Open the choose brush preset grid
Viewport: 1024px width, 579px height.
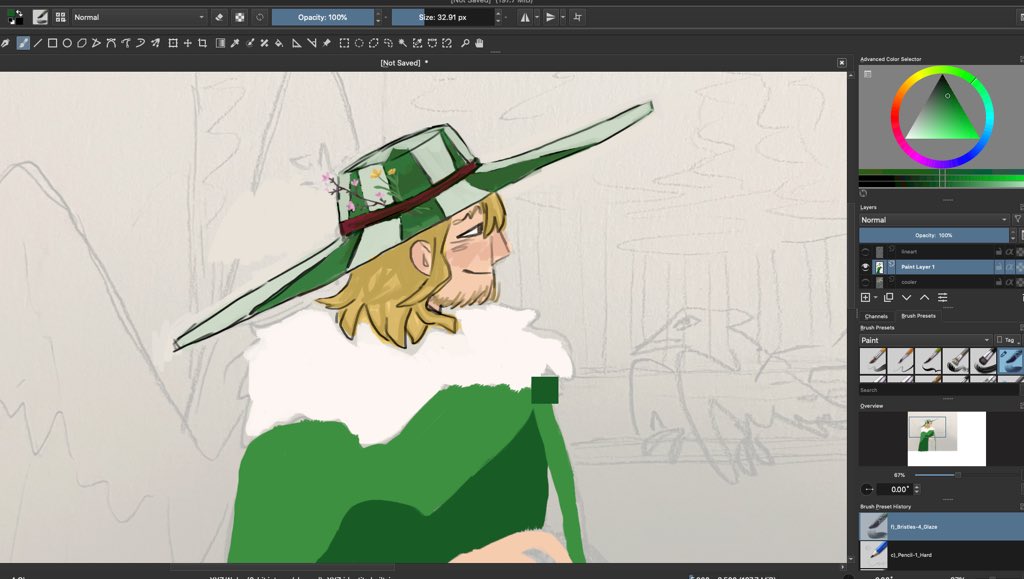point(61,17)
